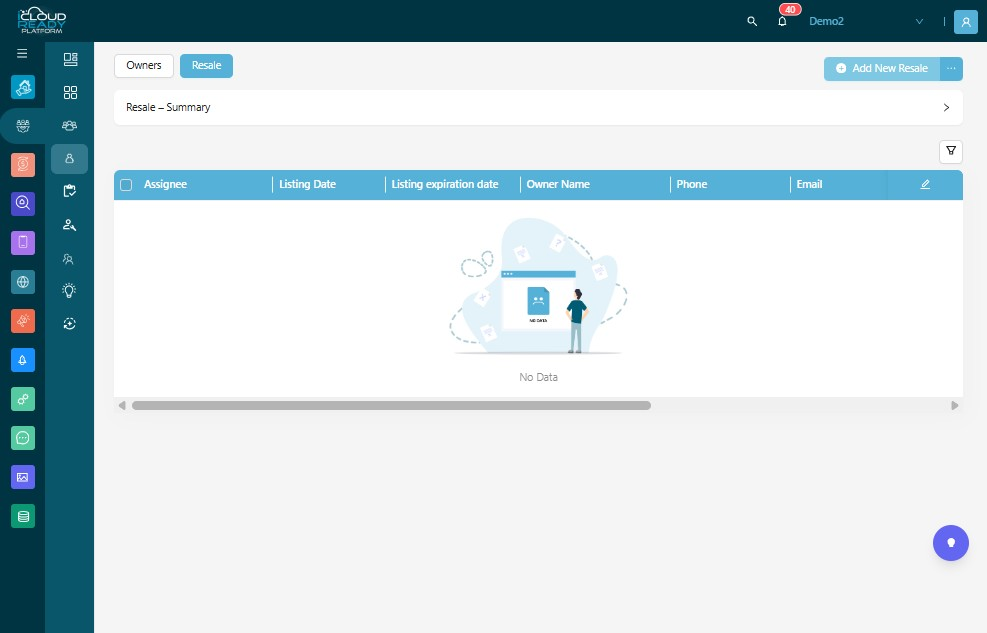Click the horizontal scrollbar thumb under the table
Screen dimensions: 987x633
pyautogui.click(x=392, y=406)
